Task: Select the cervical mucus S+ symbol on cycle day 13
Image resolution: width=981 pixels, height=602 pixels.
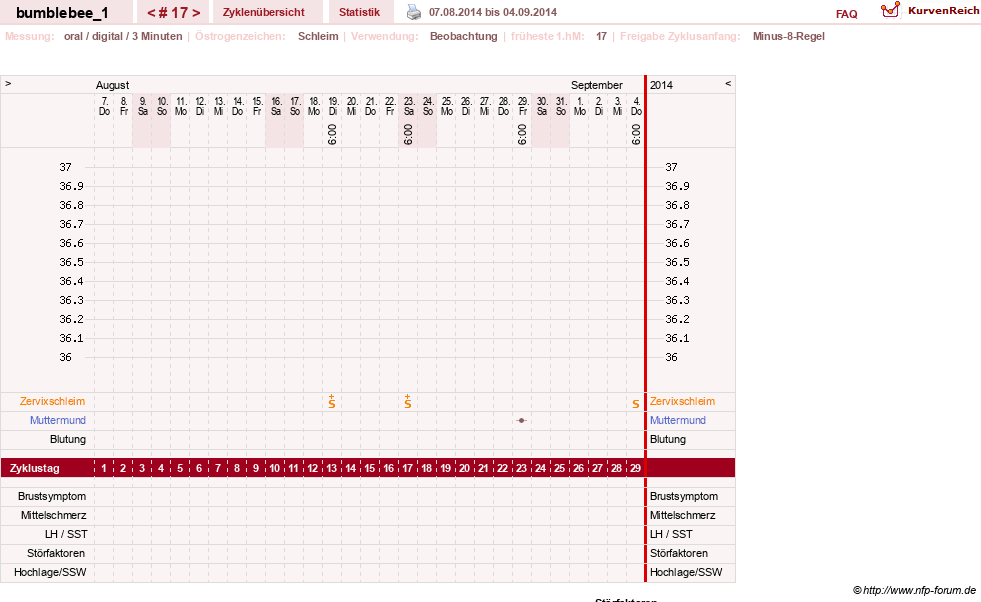Action: click(332, 402)
